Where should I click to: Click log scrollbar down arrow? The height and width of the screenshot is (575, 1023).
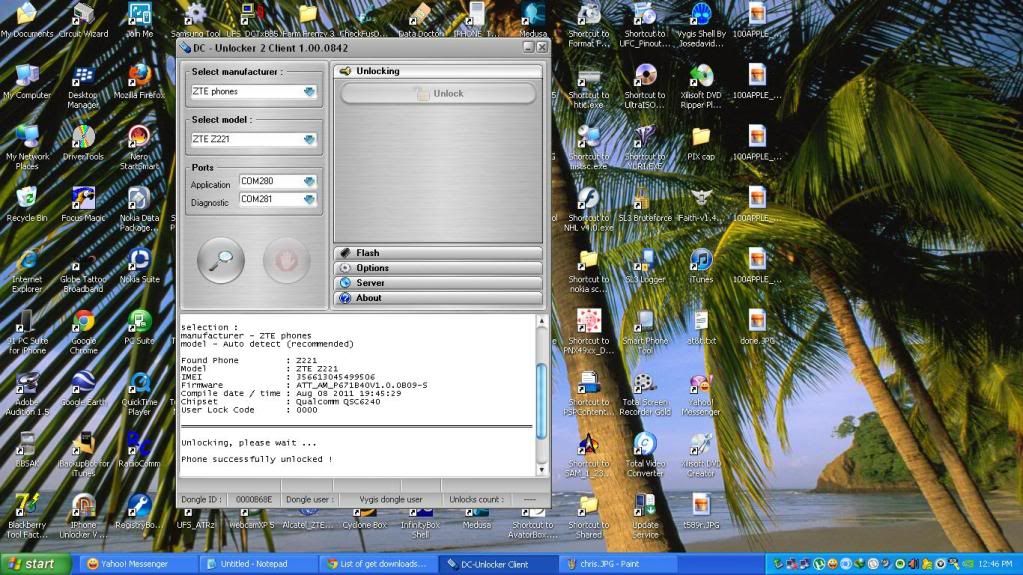(542, 469)
